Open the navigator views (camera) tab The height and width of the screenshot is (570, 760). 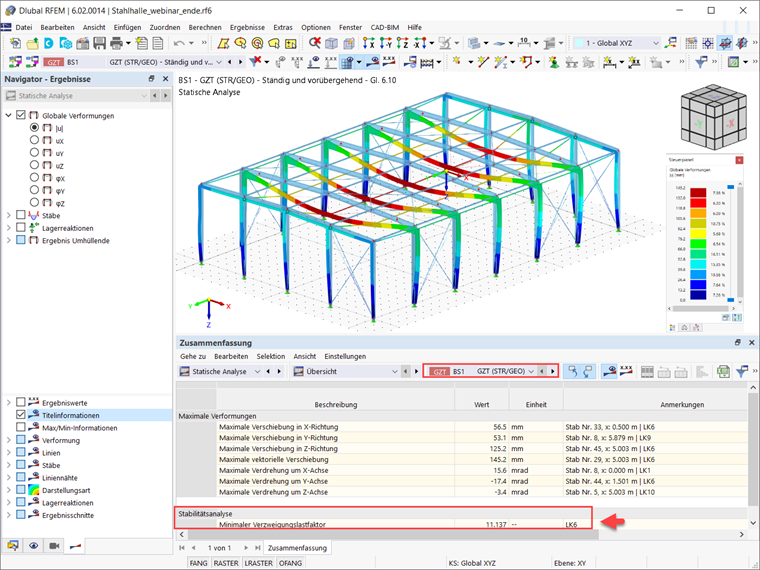coord(54,546)
